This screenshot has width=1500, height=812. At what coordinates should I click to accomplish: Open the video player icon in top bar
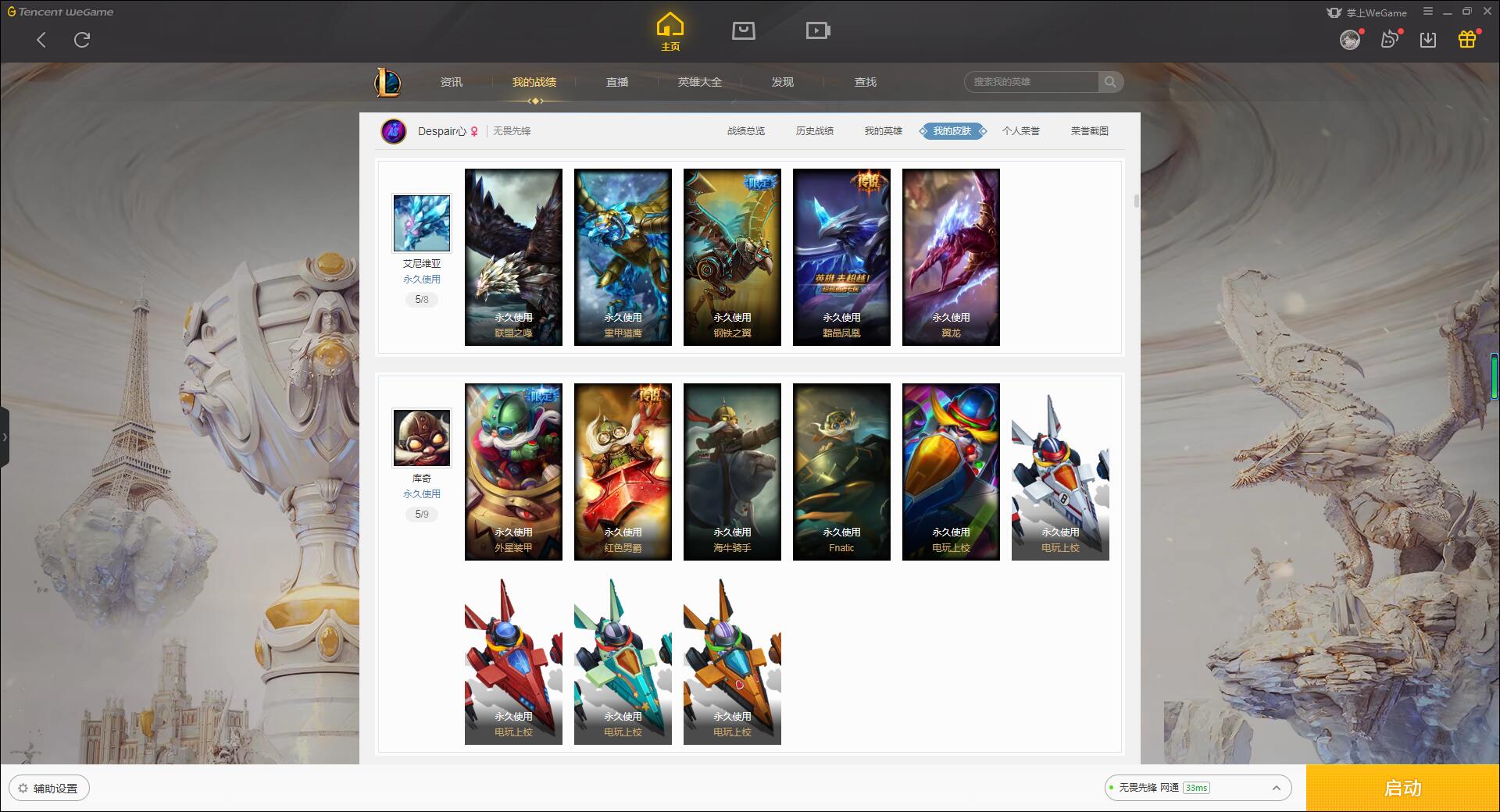coord(818,30)
